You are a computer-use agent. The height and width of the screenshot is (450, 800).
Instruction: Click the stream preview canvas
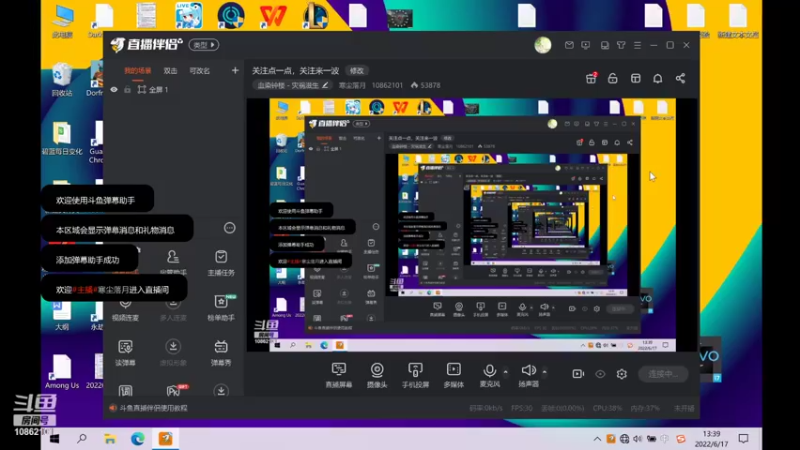pos(472,224)
